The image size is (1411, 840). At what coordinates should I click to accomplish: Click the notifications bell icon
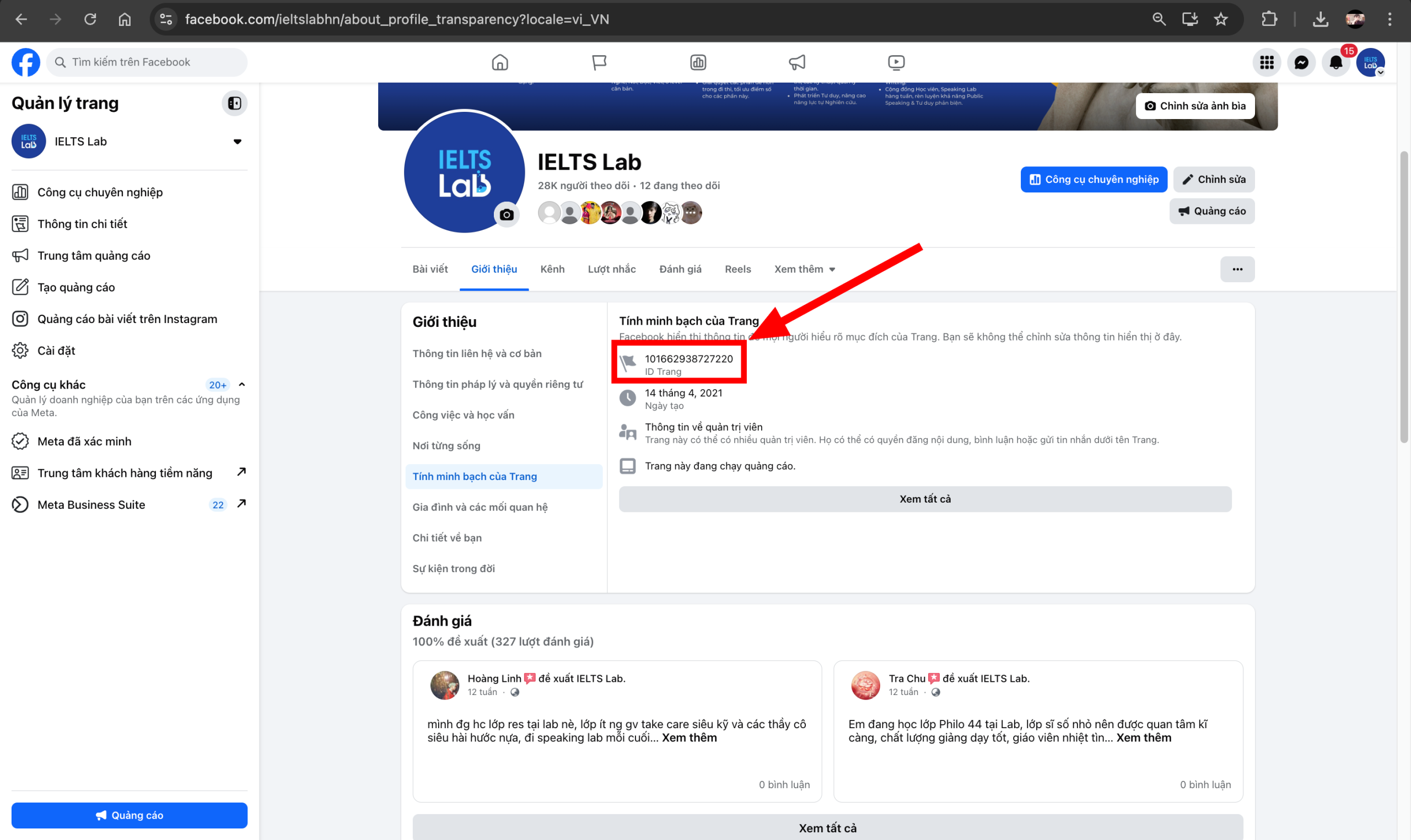[1335, 62]
